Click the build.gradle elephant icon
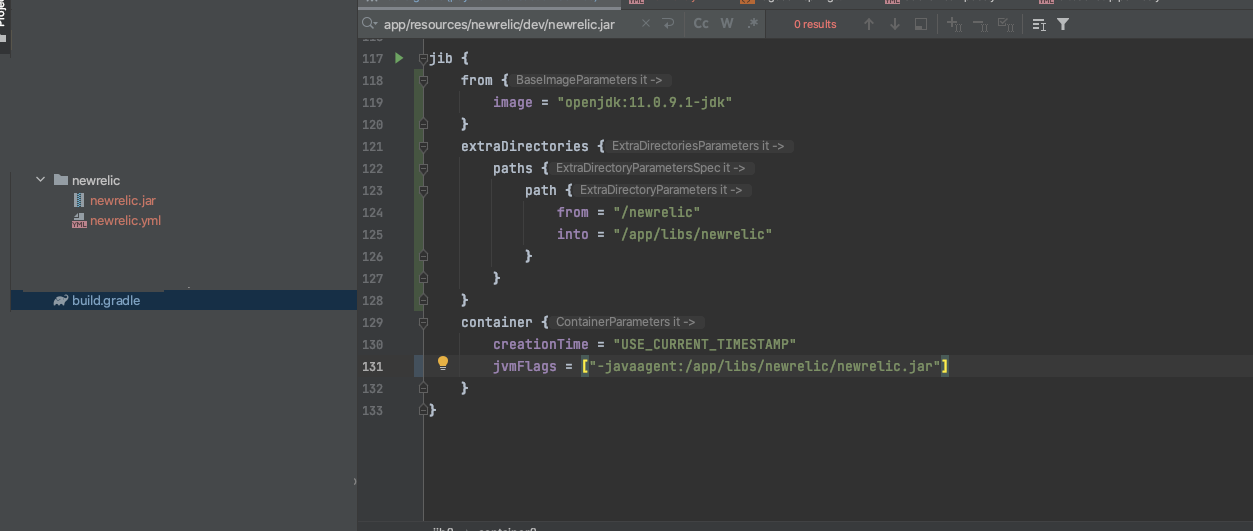The height and width of the screenshot is (531, 1253). click(x=61, y=300)
